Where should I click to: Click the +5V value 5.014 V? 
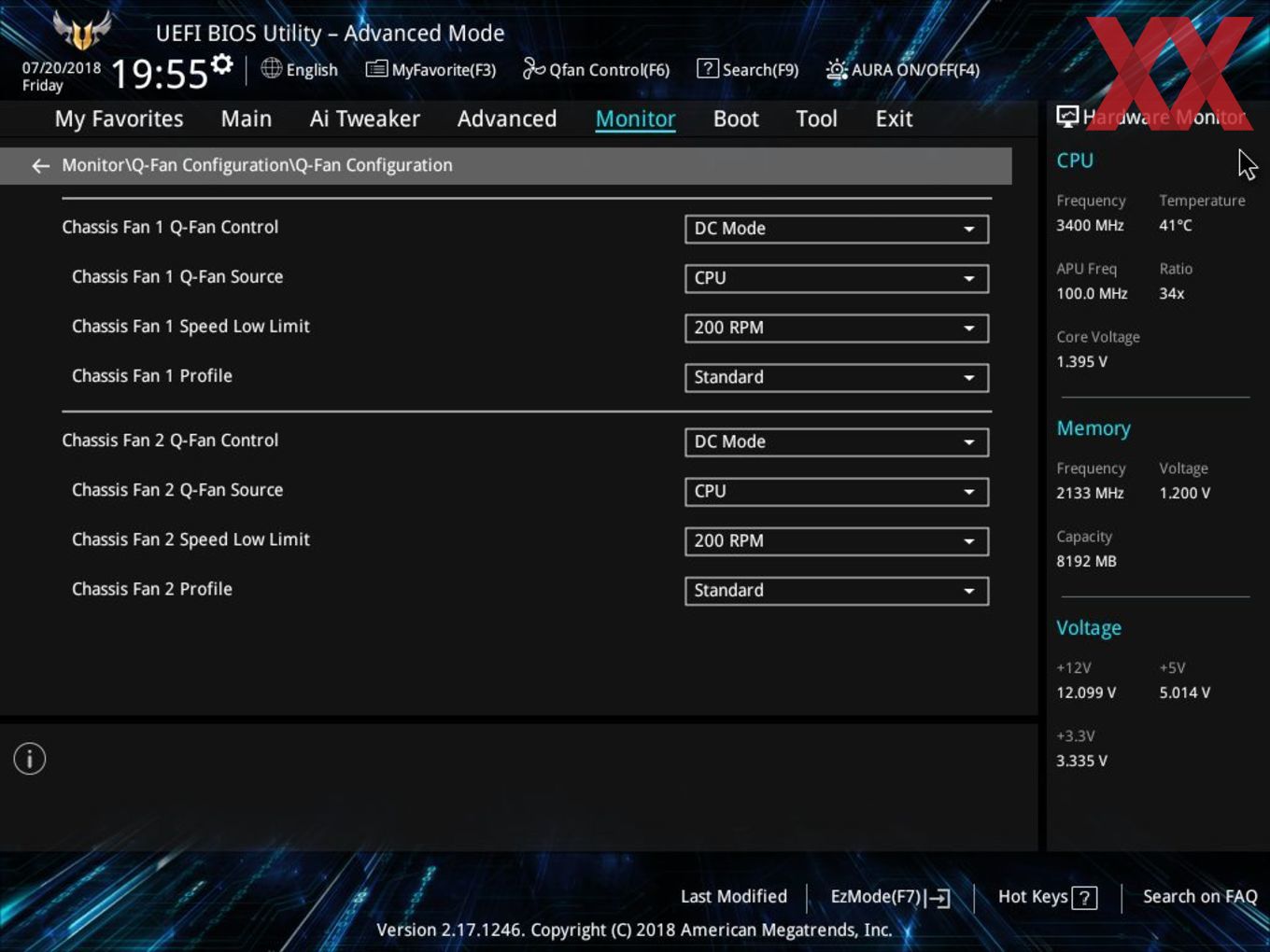[x=1185, y=693]
